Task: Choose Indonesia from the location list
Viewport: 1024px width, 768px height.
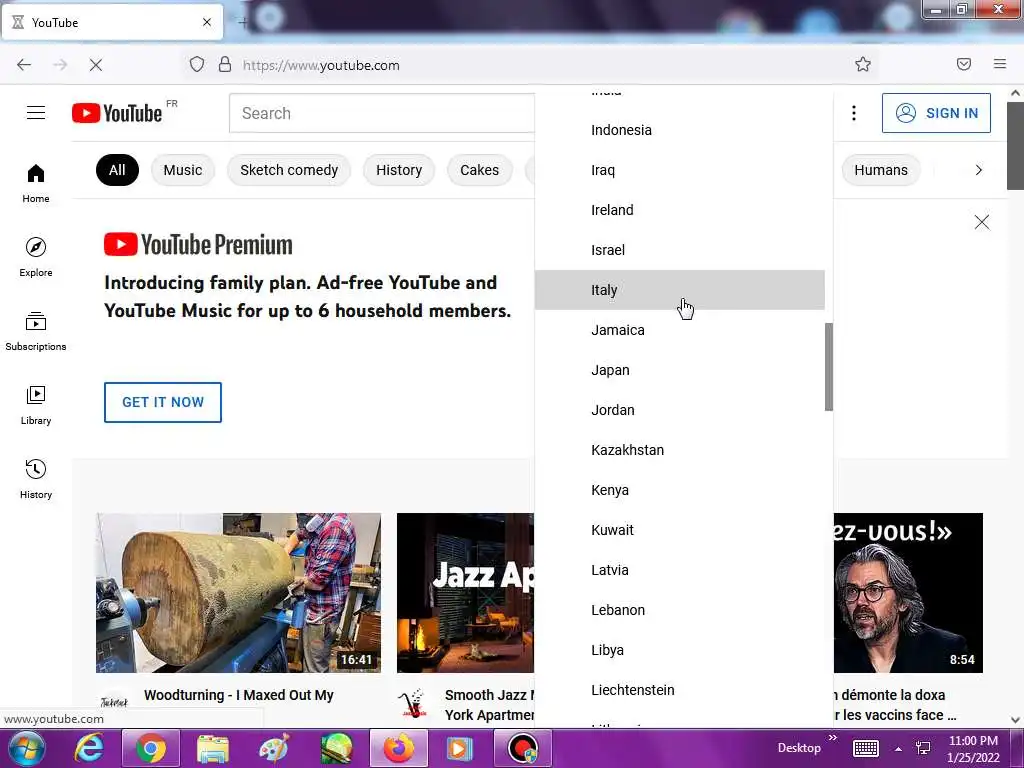Action: (x=679, y=130)
